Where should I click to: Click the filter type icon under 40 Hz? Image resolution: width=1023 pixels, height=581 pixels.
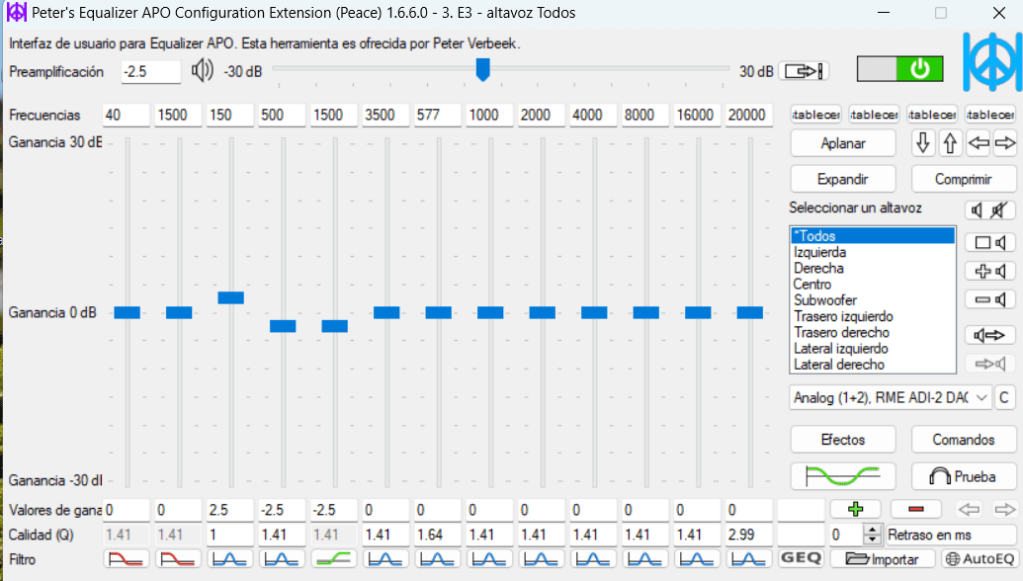tap(126, 559)
